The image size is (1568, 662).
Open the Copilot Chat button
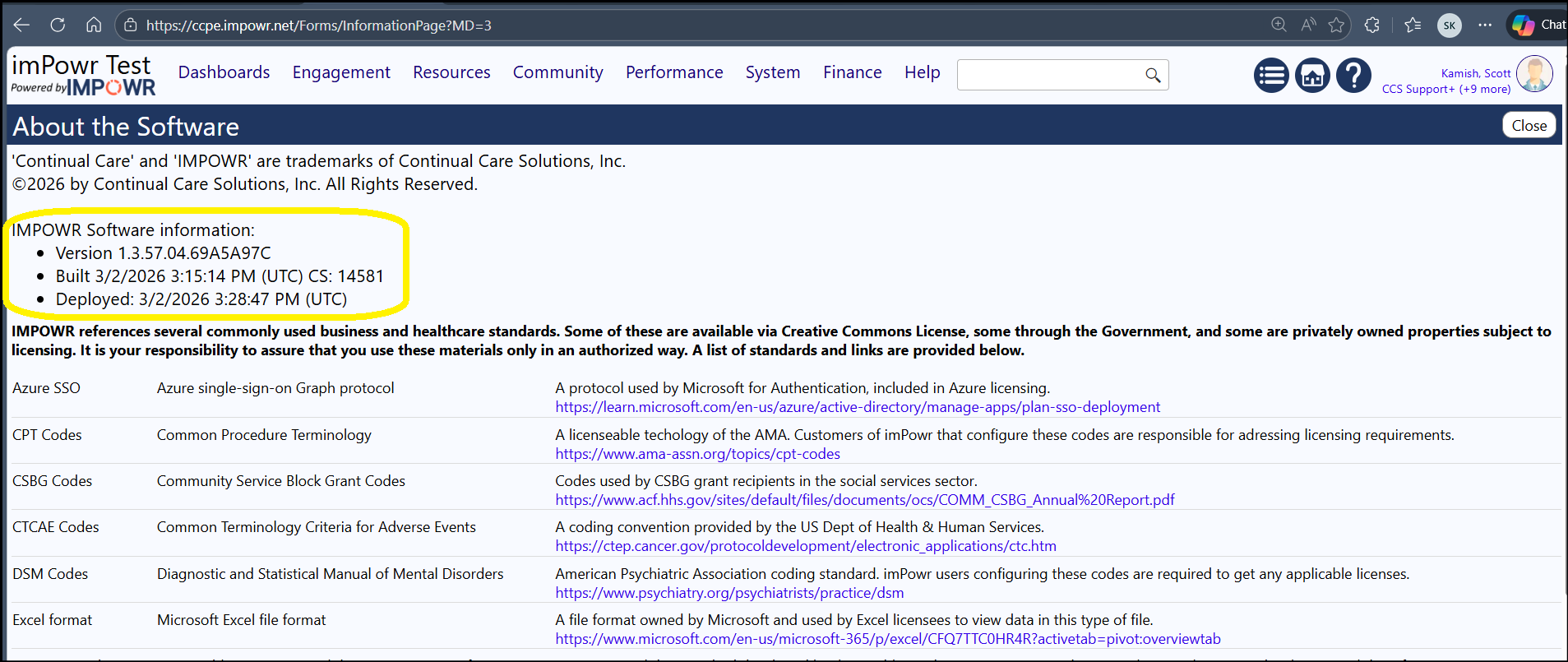pos(1538,25)
